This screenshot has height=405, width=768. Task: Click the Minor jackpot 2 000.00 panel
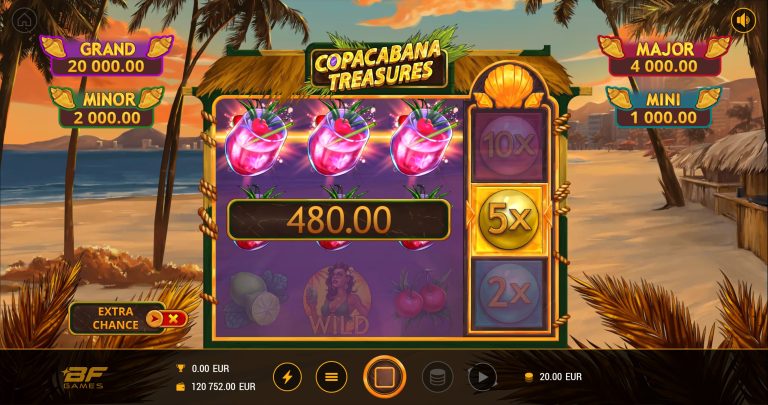point(107,108)
